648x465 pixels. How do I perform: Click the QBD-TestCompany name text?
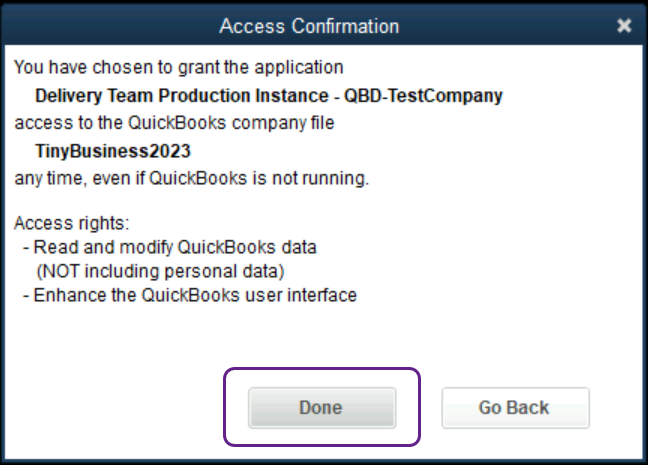[433, 97]
